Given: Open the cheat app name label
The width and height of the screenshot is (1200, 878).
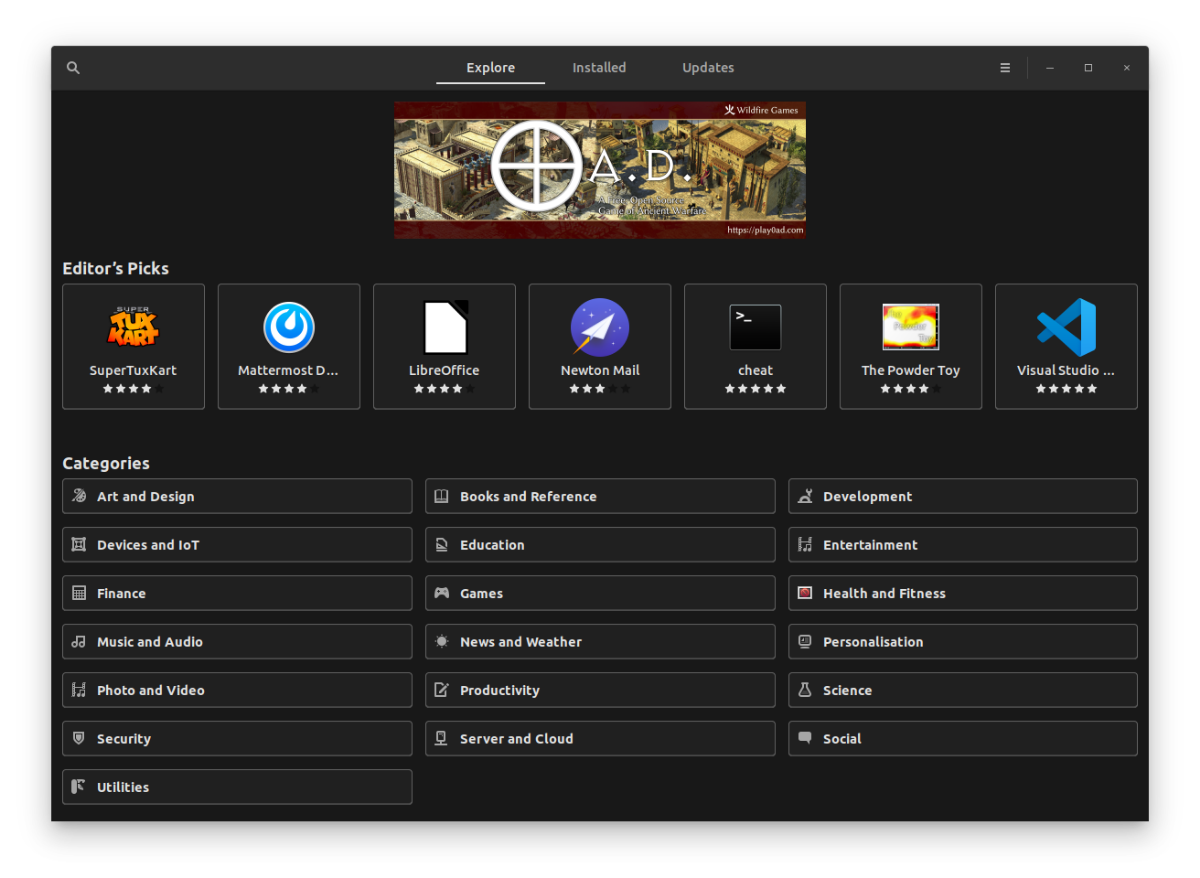Looking at the screenshot, I should pyautogui.click(x=755, y=370).
